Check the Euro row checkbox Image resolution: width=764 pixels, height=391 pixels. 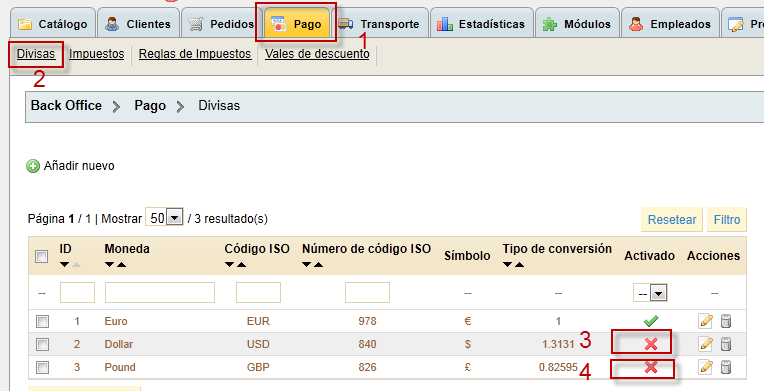click(x=42, y=321)
